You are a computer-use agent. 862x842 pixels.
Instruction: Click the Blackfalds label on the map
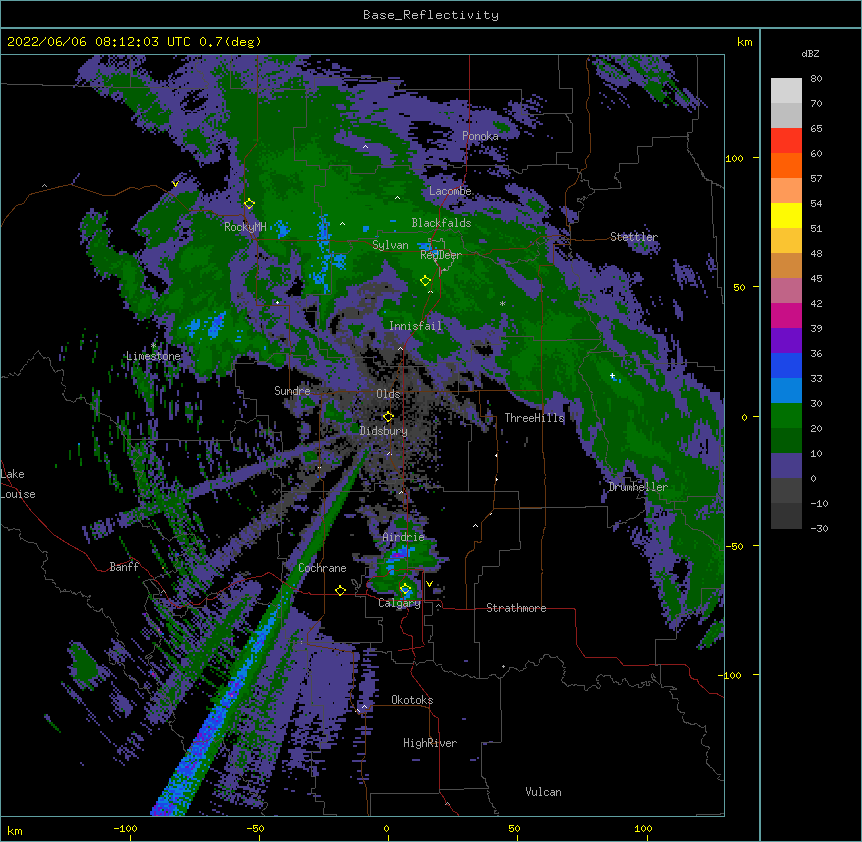pyautogui.click(x=441, y=223)
